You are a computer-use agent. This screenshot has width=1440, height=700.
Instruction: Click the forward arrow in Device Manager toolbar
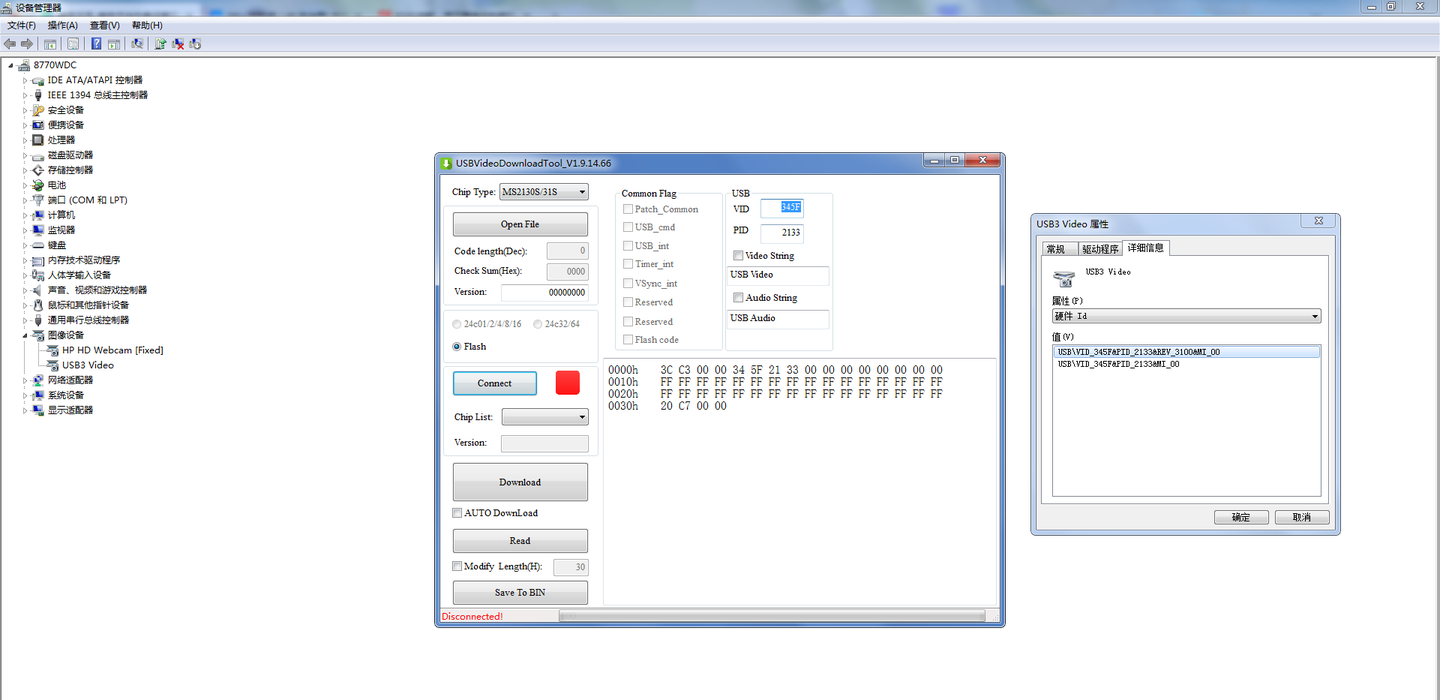[27, 44]
